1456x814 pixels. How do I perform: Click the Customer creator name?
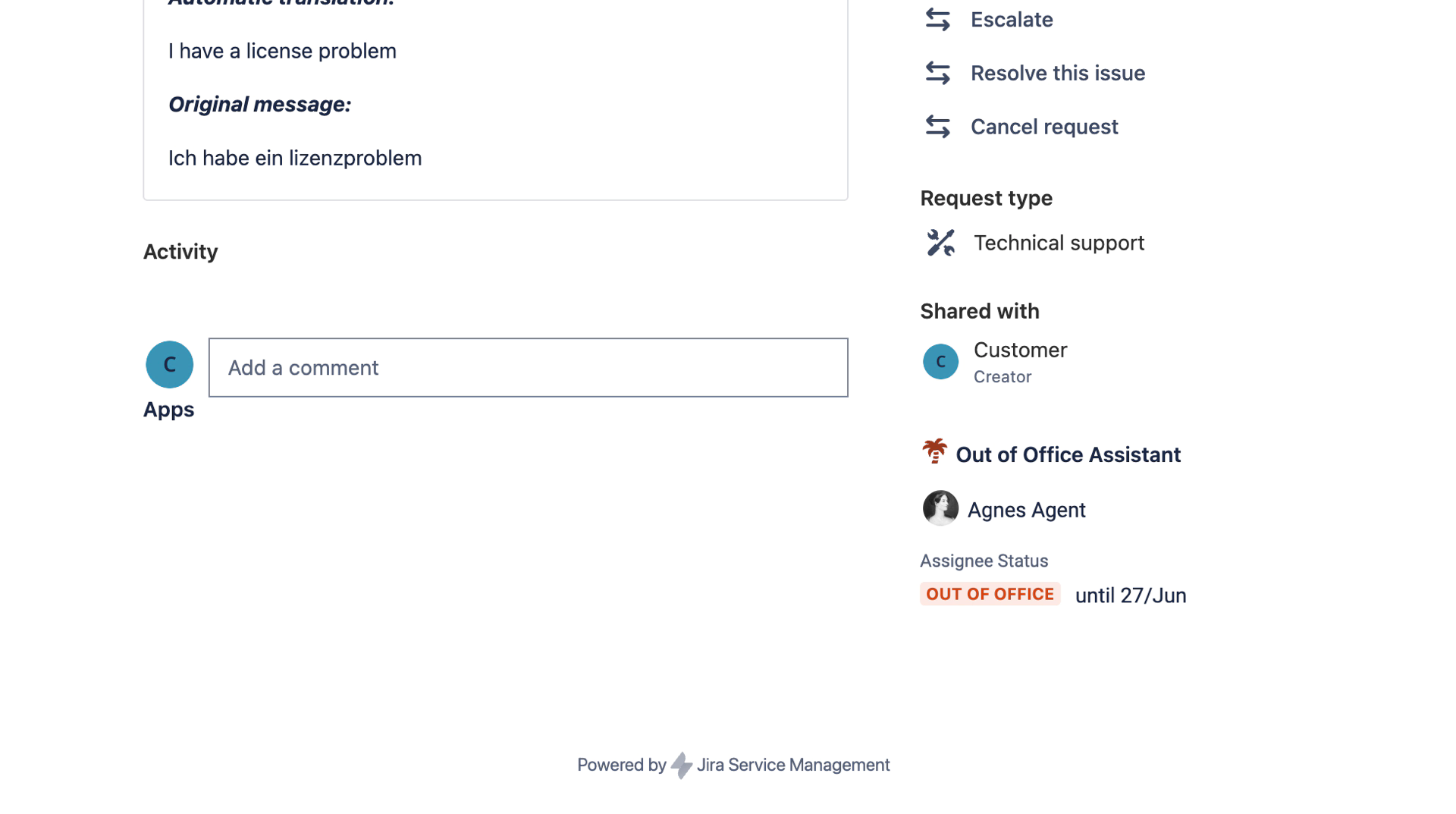tap(1020, 350)
